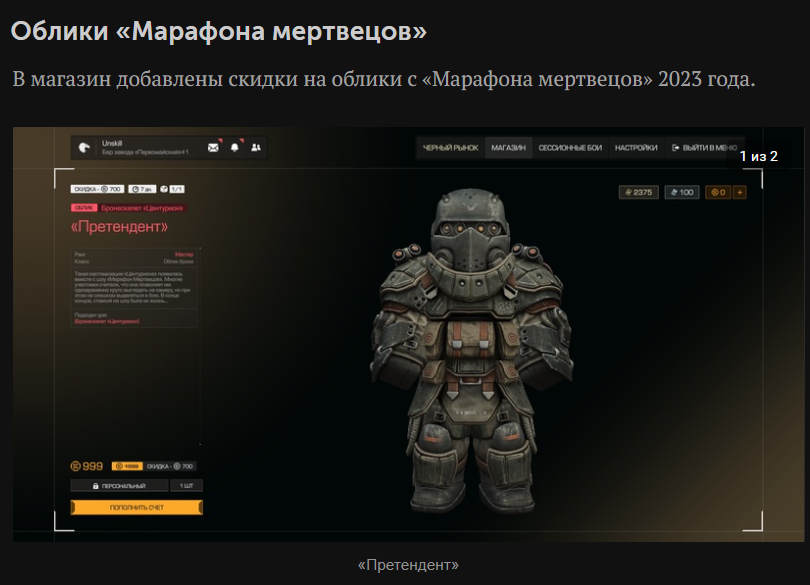Click the gold coins 0 balance
The height and width of the screenshot is (585, 810).
point(718,192)
